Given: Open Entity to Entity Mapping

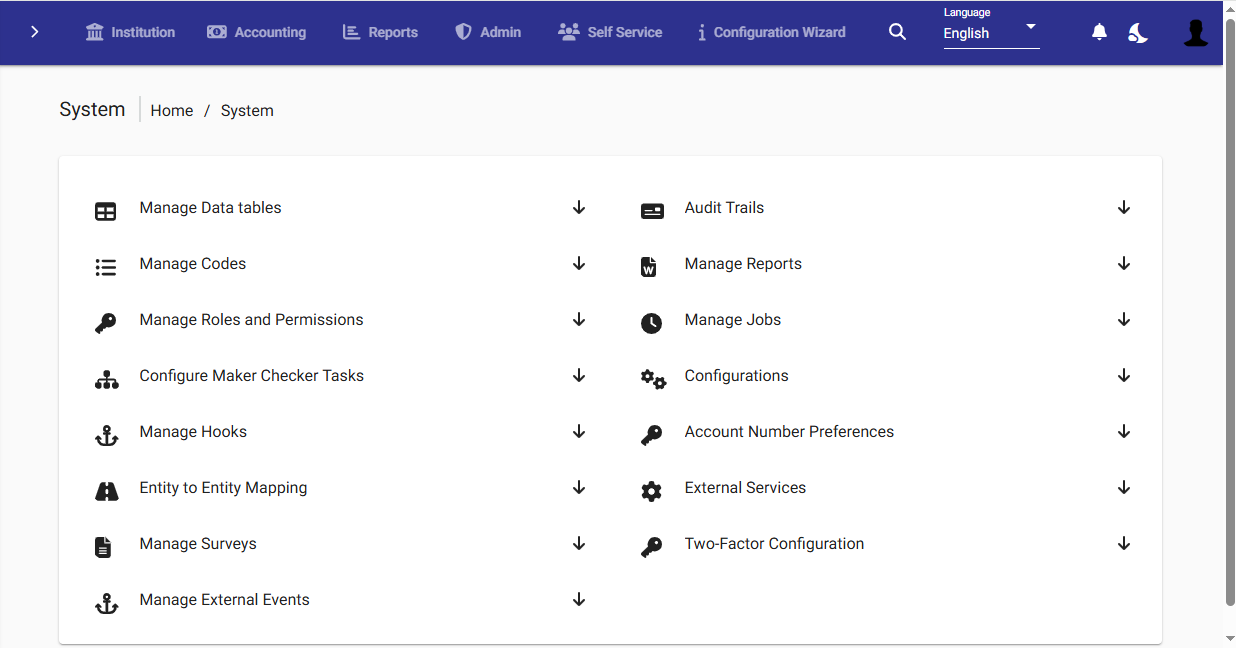Looking at the screenshot, I should coord(223,488).
